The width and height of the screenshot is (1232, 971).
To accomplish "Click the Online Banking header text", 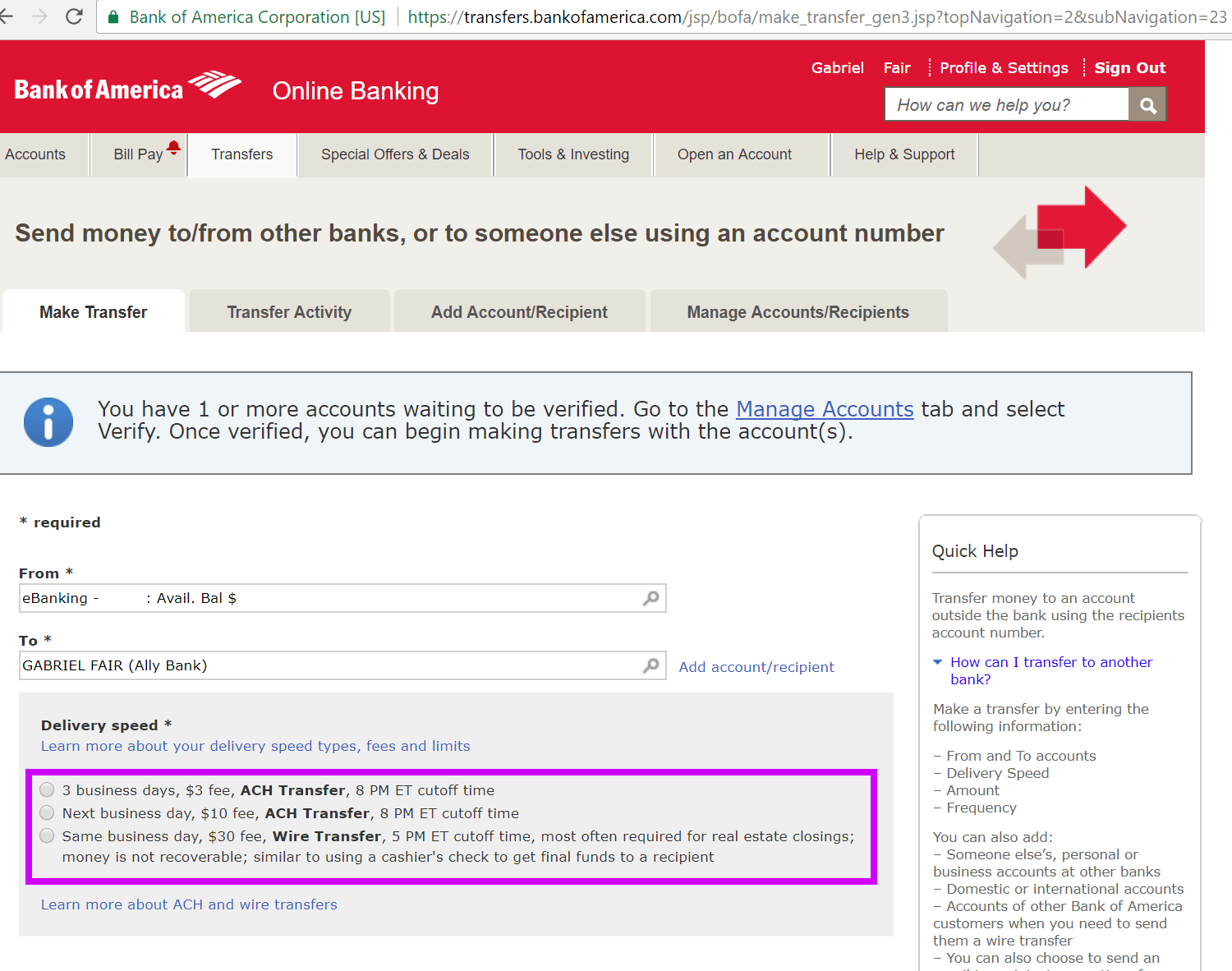I will click(x=356, y=91).
